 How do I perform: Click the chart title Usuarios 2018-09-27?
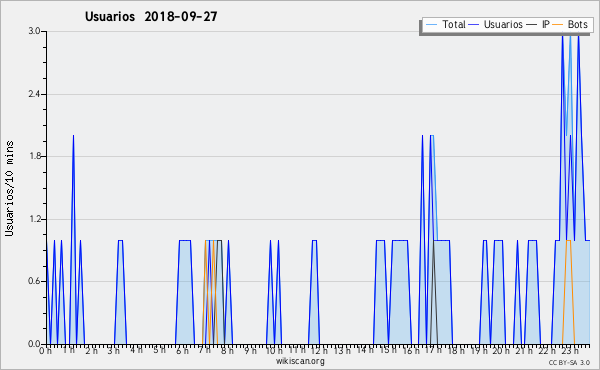click(x=151, y=16)
